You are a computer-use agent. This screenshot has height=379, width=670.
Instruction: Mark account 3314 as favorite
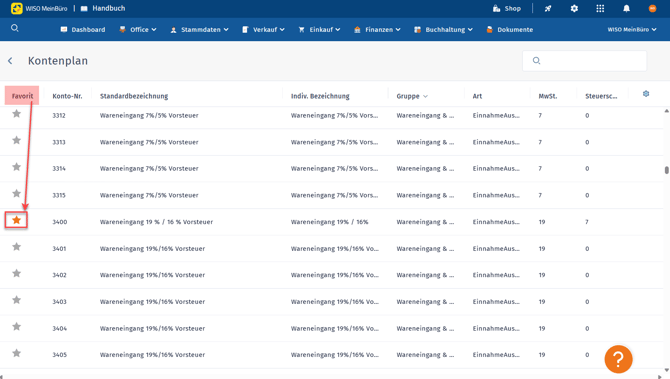coord(16,167)
